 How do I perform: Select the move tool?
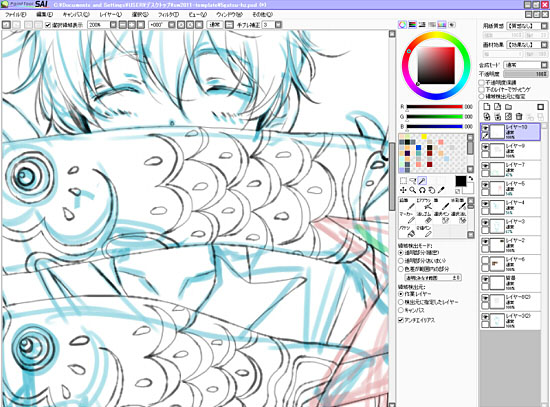pyautogui.click(x=403, y=190)
